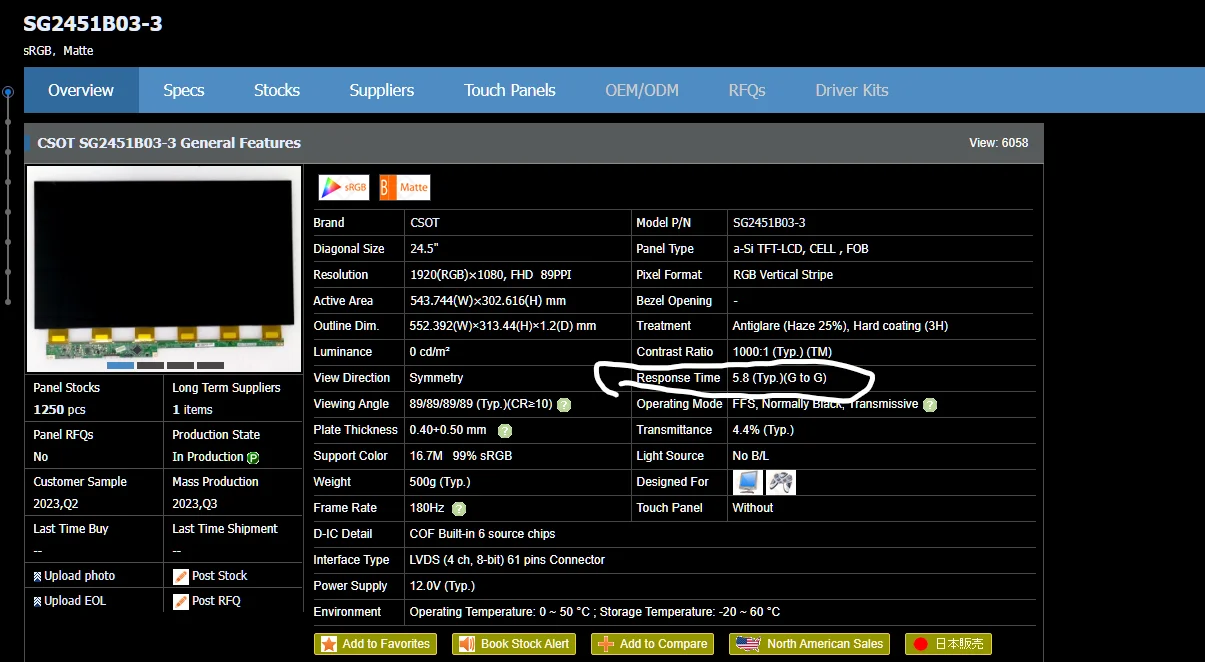Image resolution: width=1205 pixels, height=662 pixels.
Task: Click the pencil icon beside Post Stock
Action: click(x=181, y=576)
